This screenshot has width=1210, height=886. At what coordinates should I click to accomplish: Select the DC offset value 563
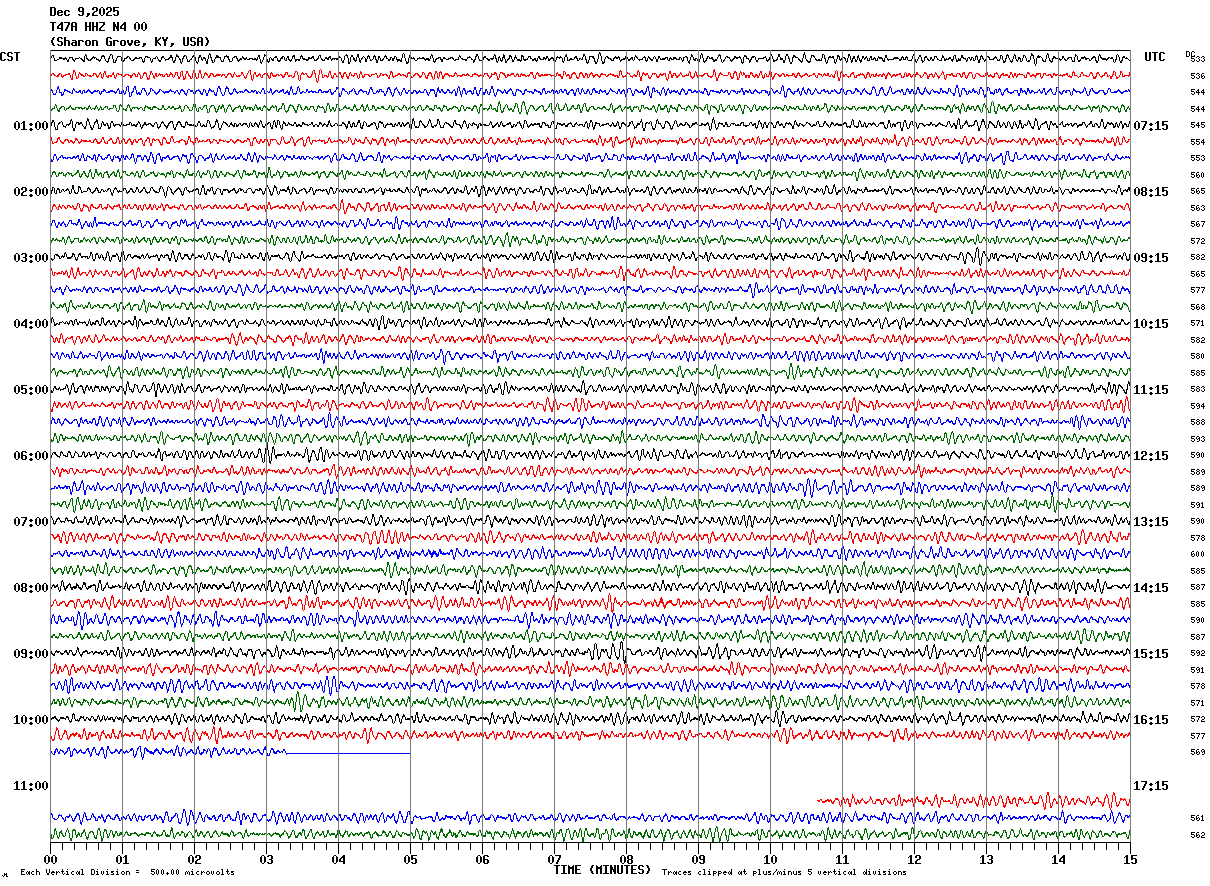tap(1197, 208)
